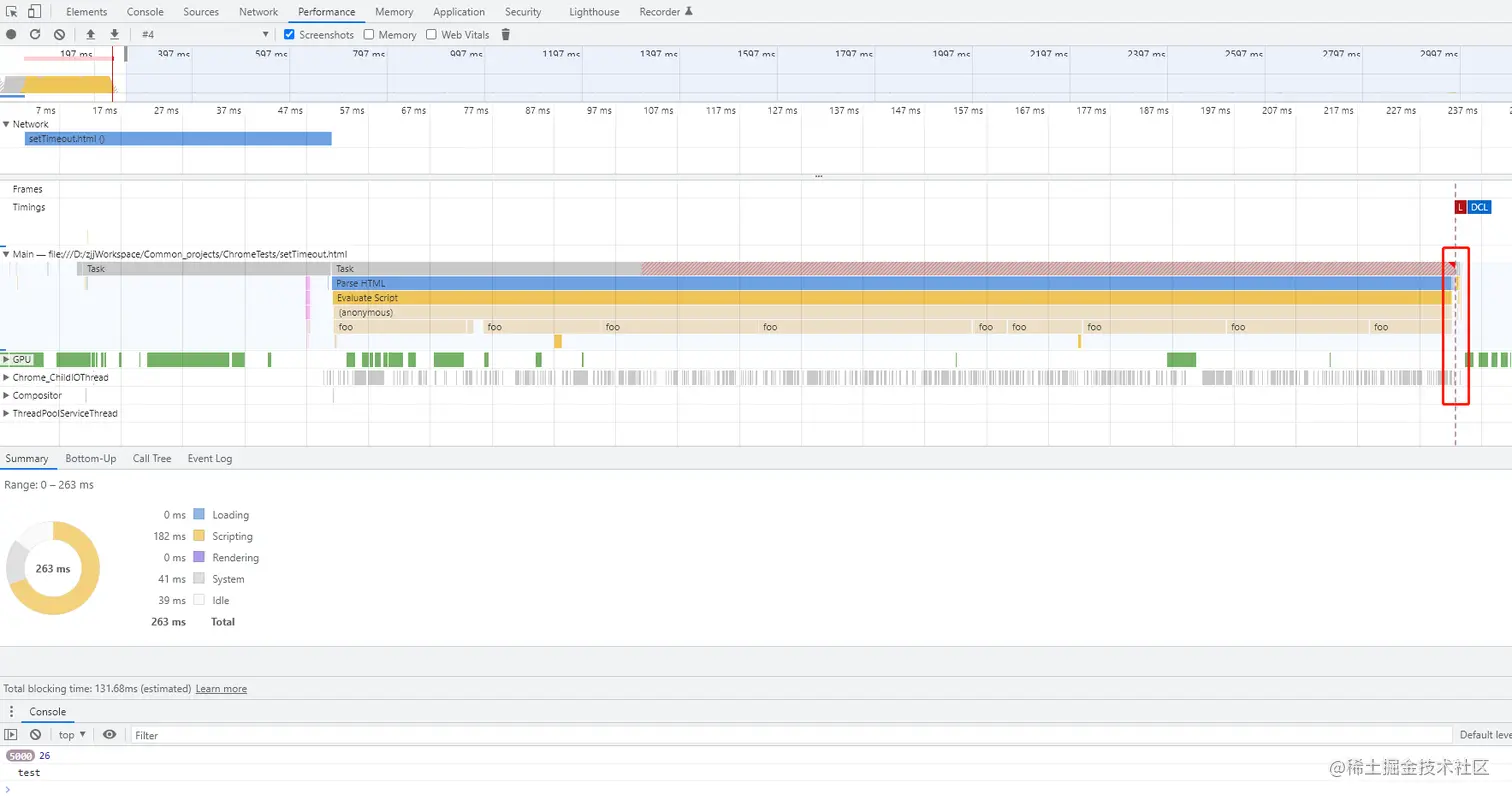Click the 5000 message count badge
1512x800 pixels.
coord(20,756)
